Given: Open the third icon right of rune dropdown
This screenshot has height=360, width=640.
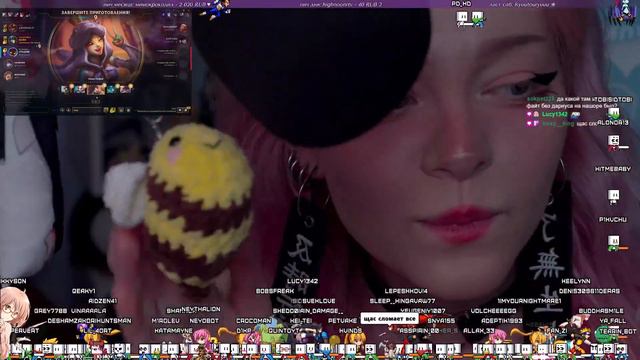Looking at the screenshot, I should click(x=121, y=110).
